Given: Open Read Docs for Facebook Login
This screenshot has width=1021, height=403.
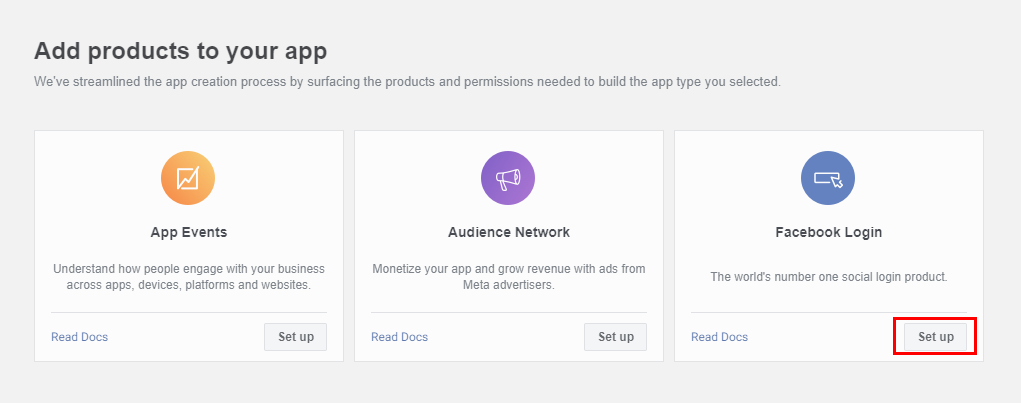Looking at the screenshot, I should click(719, 337).
